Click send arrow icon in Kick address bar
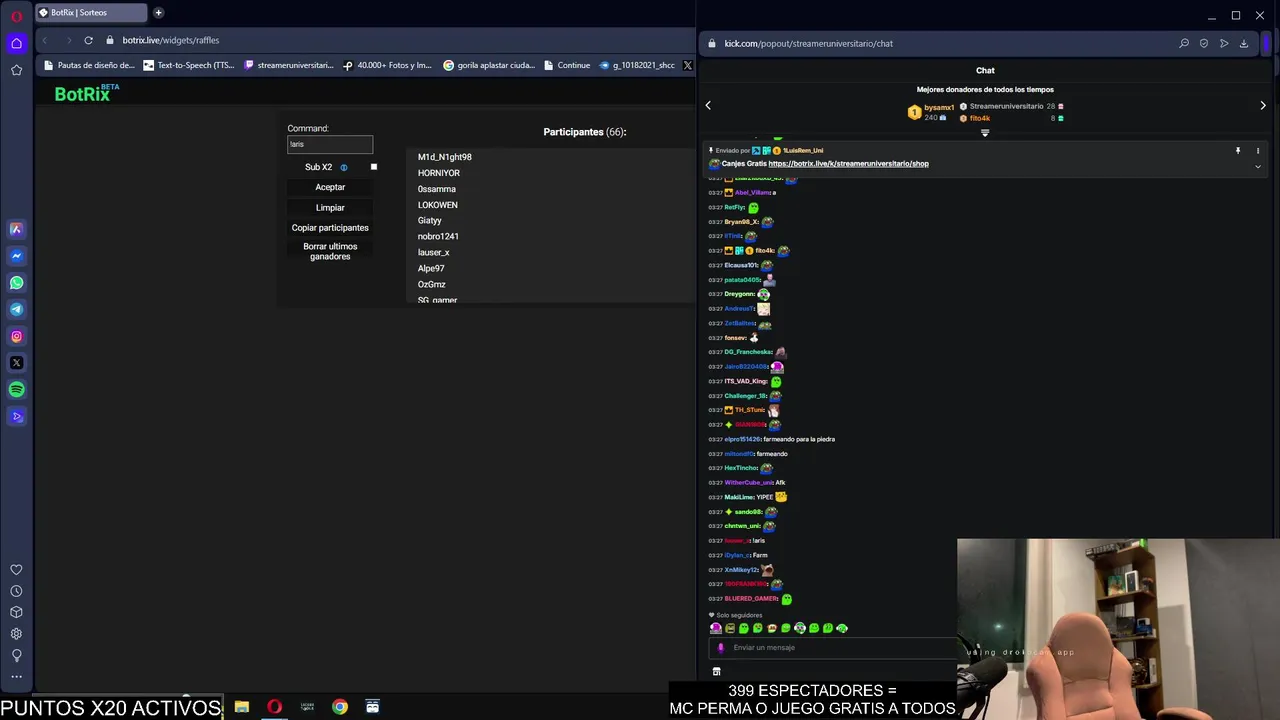Screen dimensions: 1280x720 point(1224,43)
